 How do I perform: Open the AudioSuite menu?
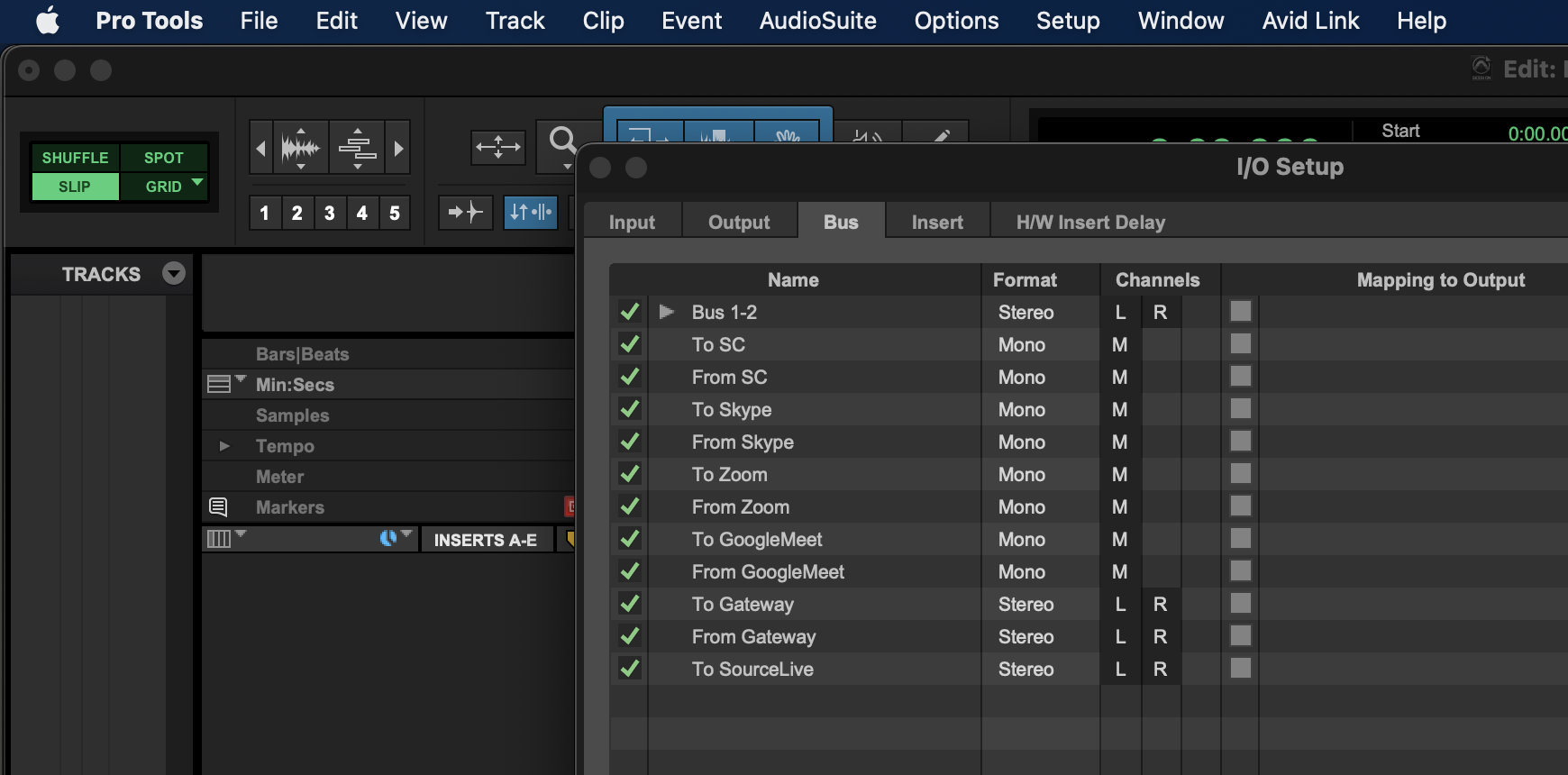817,21
